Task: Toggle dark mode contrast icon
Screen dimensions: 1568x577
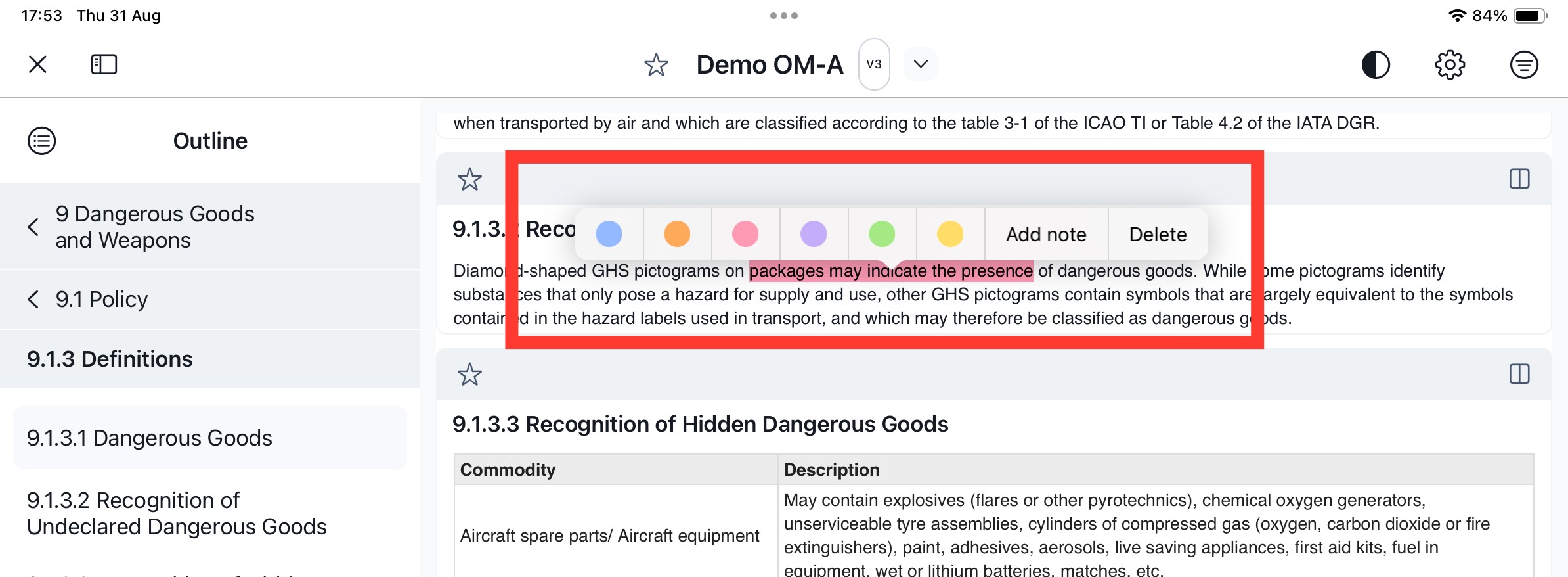Action: [x=1376, y=64]
